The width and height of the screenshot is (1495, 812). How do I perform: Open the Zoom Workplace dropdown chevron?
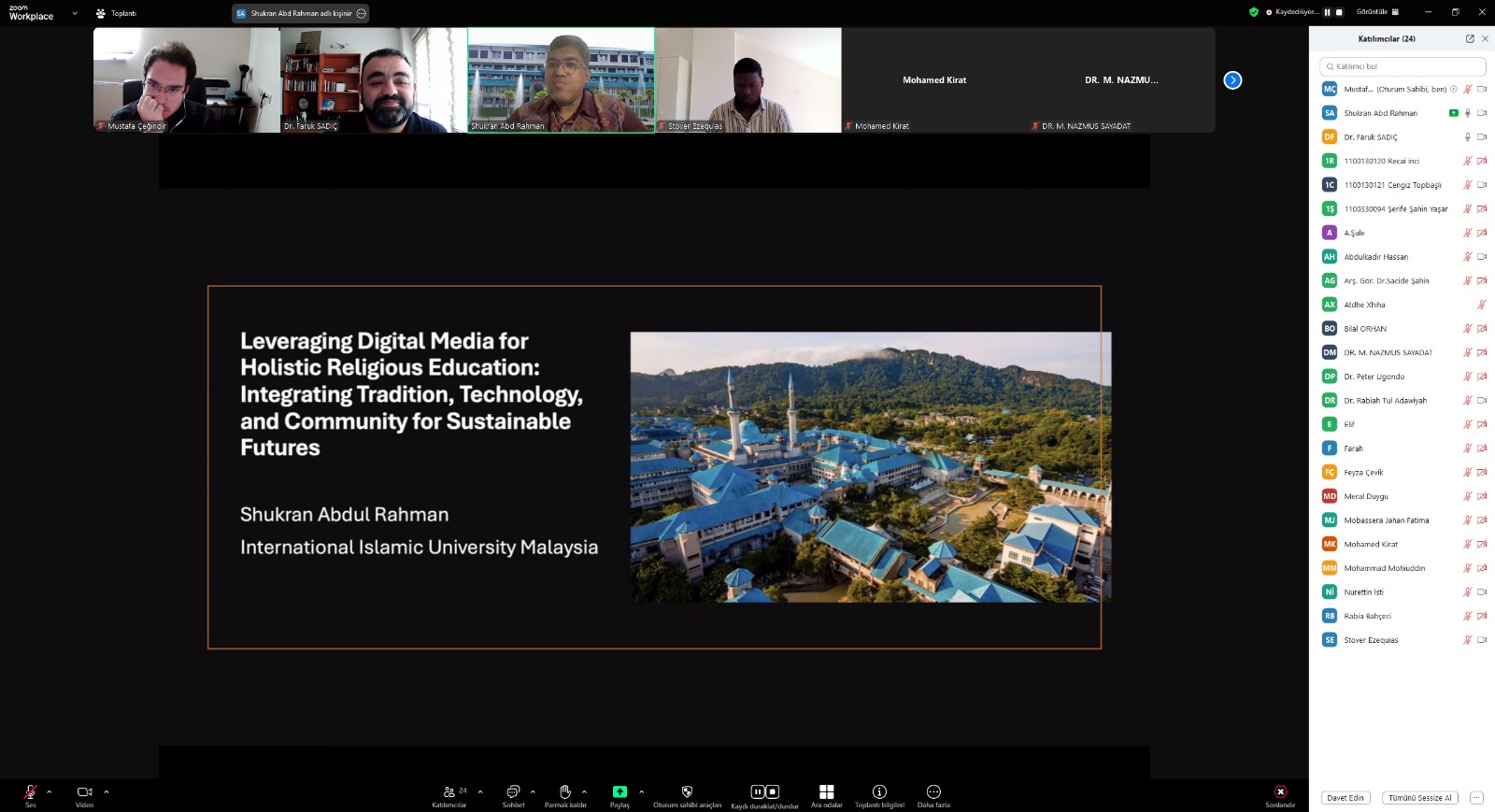75,13
